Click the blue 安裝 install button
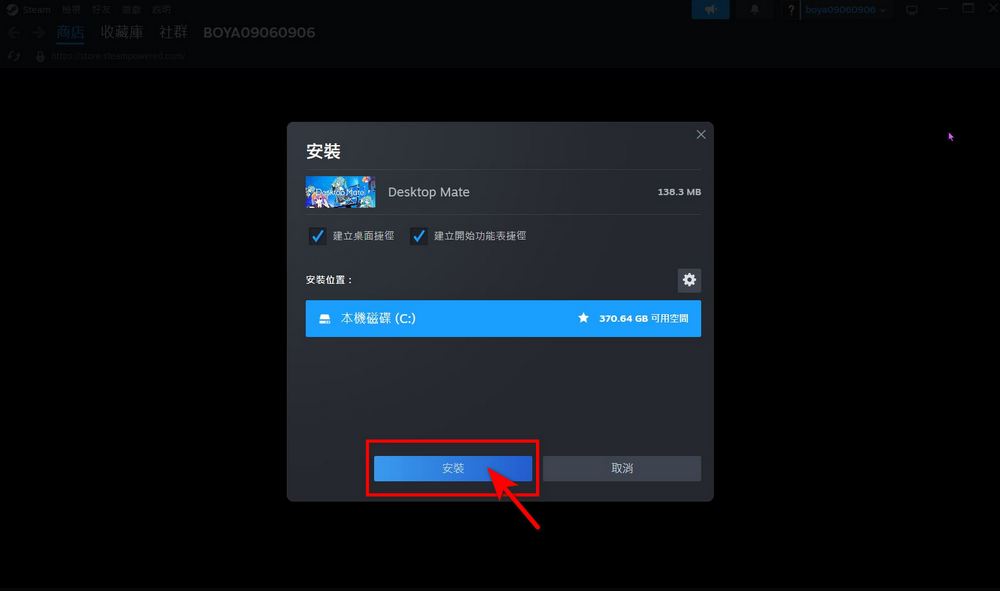This screenshot has width=1000, height=591. 453,469
